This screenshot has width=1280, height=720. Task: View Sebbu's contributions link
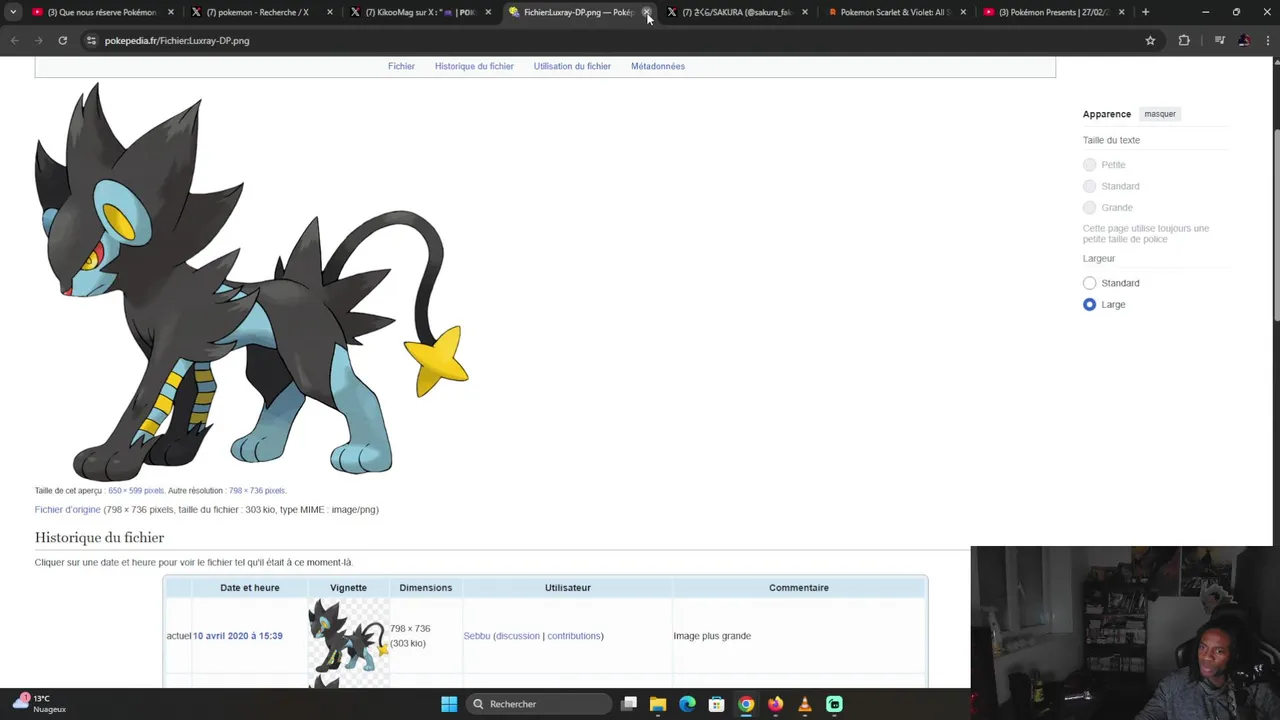(x=574, y=636)
